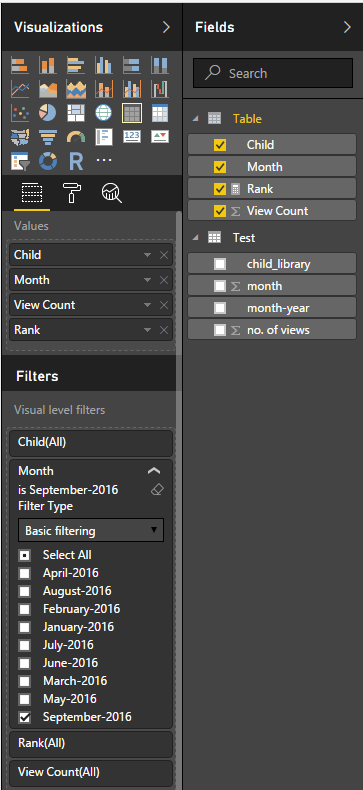Select the gauge visualization
This screenshot has width=363, height=790.
(x=76, y=137)
